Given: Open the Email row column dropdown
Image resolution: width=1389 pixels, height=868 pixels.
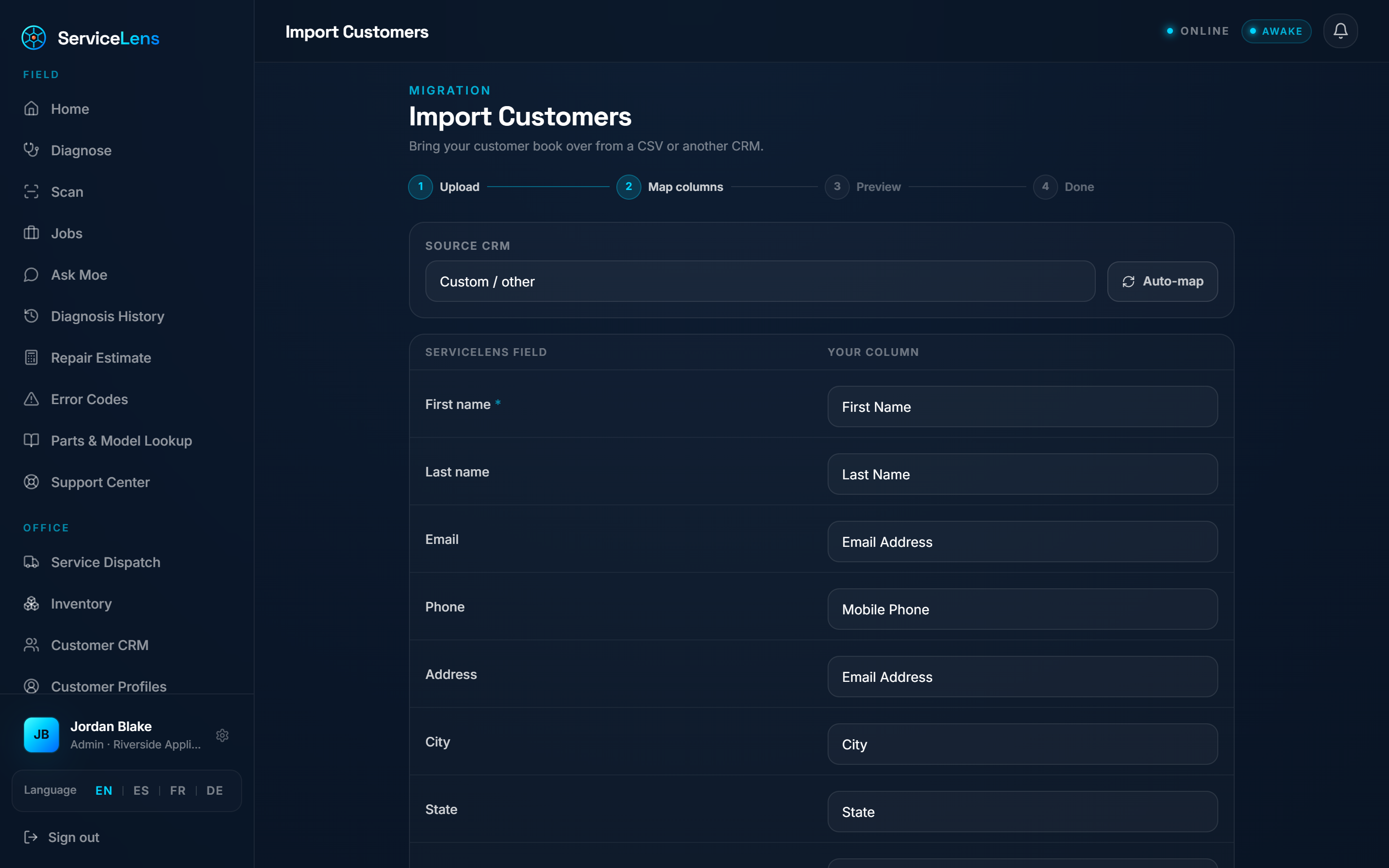Looking at the screenshot, I should (1022, 542).
